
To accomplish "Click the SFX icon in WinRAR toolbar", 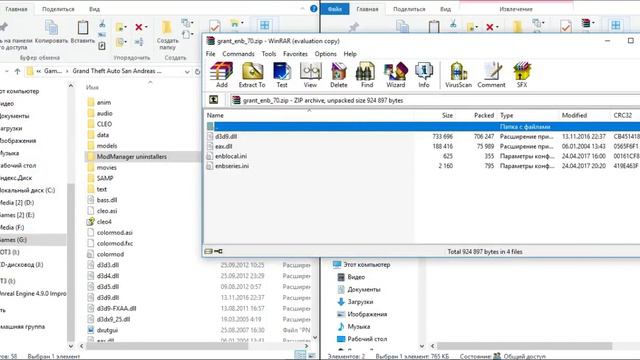I will pos(522,75).
